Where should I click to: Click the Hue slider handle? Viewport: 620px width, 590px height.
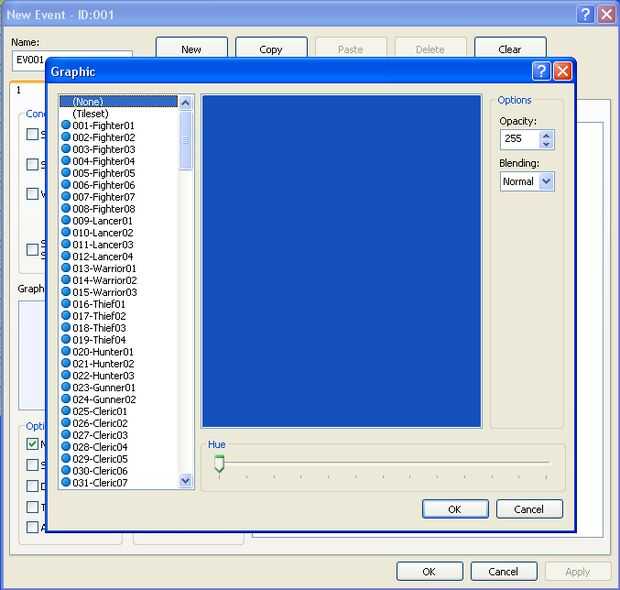[x=219, y=464]
